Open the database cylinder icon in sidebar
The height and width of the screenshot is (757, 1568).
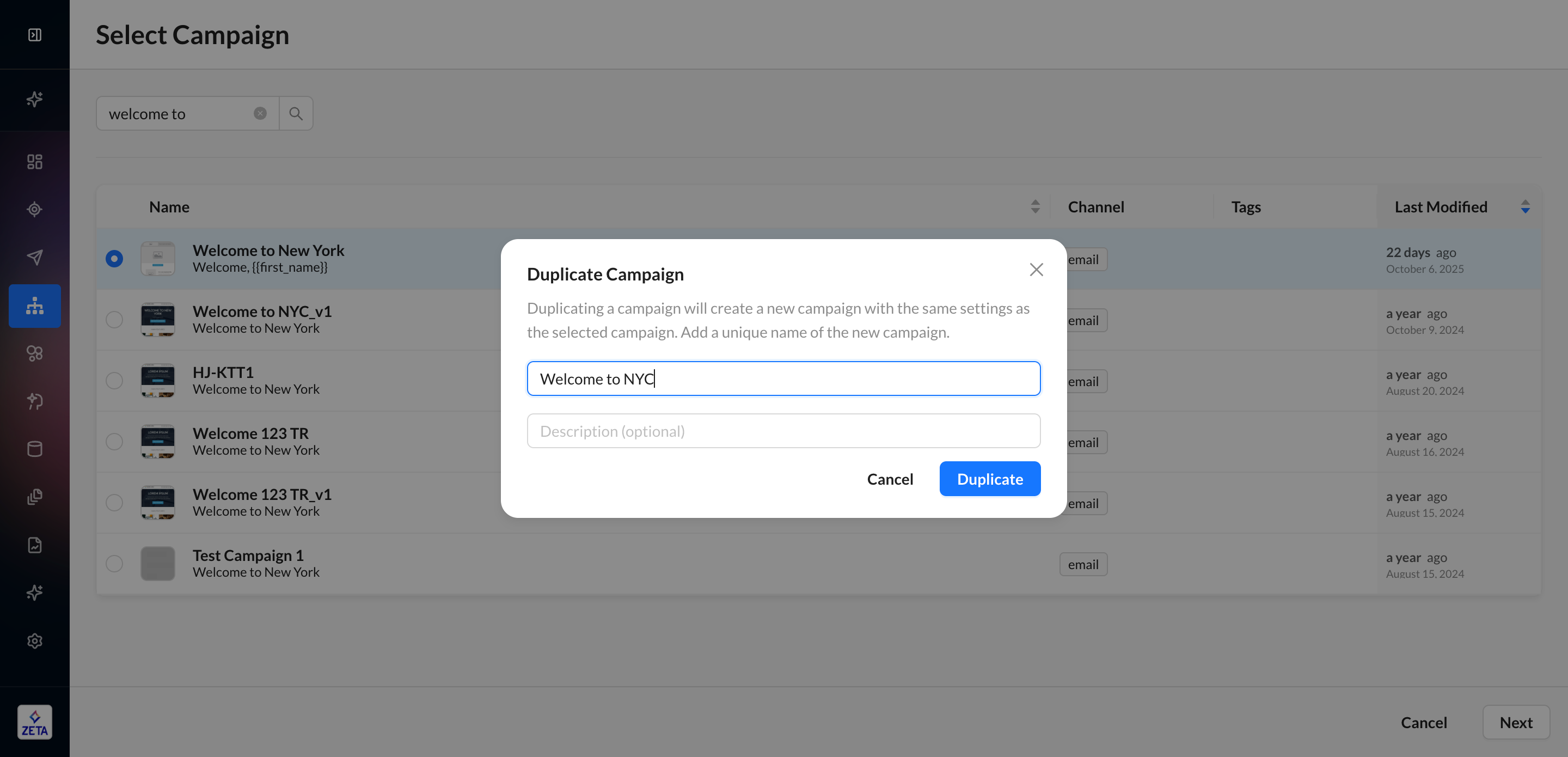(35, 449)
